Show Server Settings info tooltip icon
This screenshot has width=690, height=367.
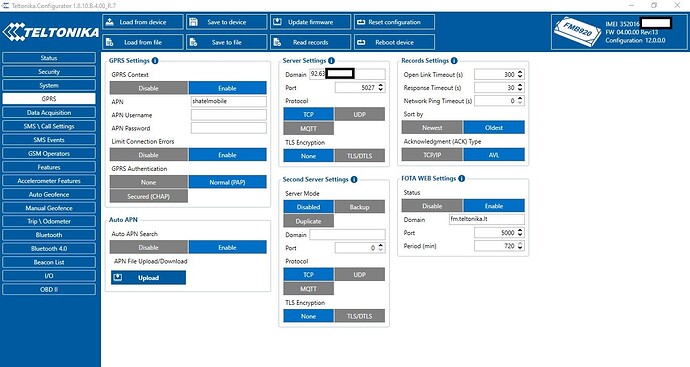pyautogui.click(x=331, y=61)
